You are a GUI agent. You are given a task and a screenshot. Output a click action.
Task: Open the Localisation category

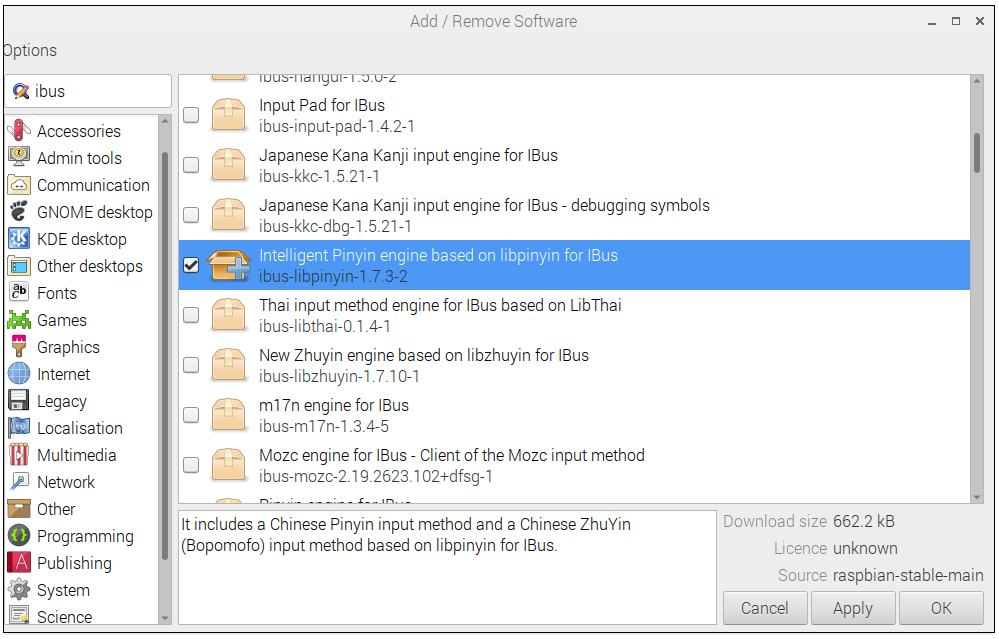coord(80,428)
